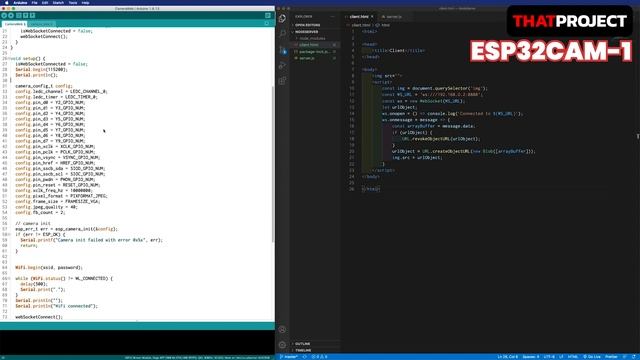Viewport: 640px width, 360px height.
Task: Open the VS Code Extensions icon
Action: click(x=282, y=81)
